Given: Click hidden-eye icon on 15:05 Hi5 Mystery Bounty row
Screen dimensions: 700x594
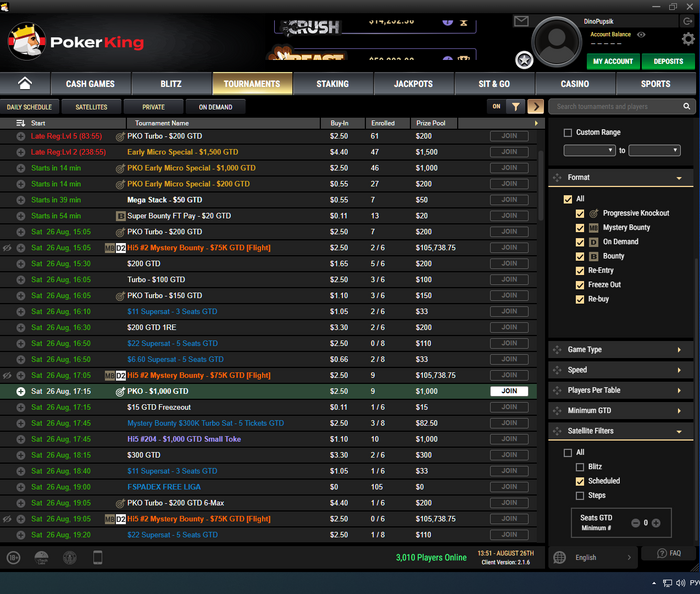Looking at the screenshot, I should pos(7,248).
